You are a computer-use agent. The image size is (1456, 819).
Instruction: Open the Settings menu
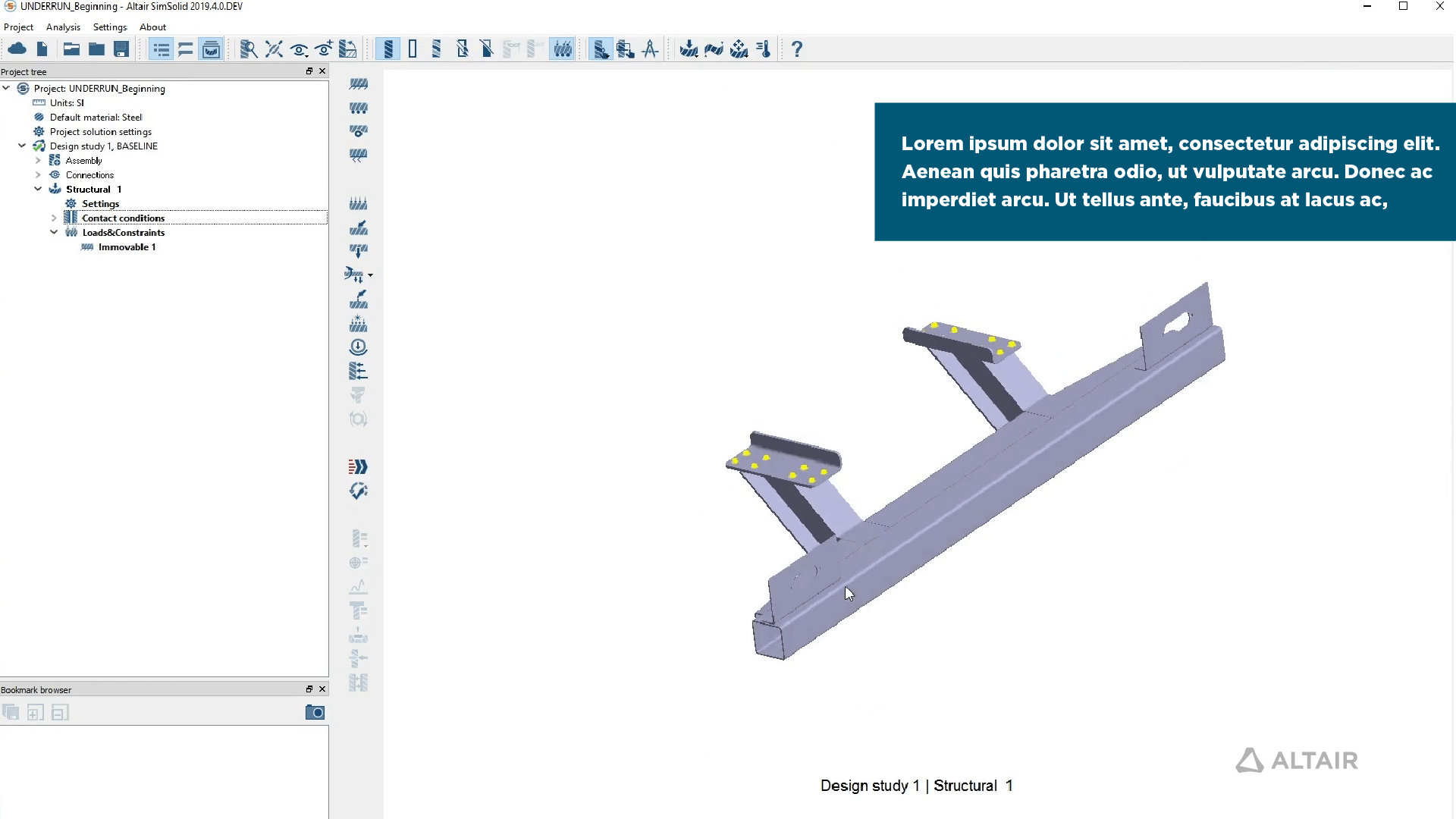110,27
